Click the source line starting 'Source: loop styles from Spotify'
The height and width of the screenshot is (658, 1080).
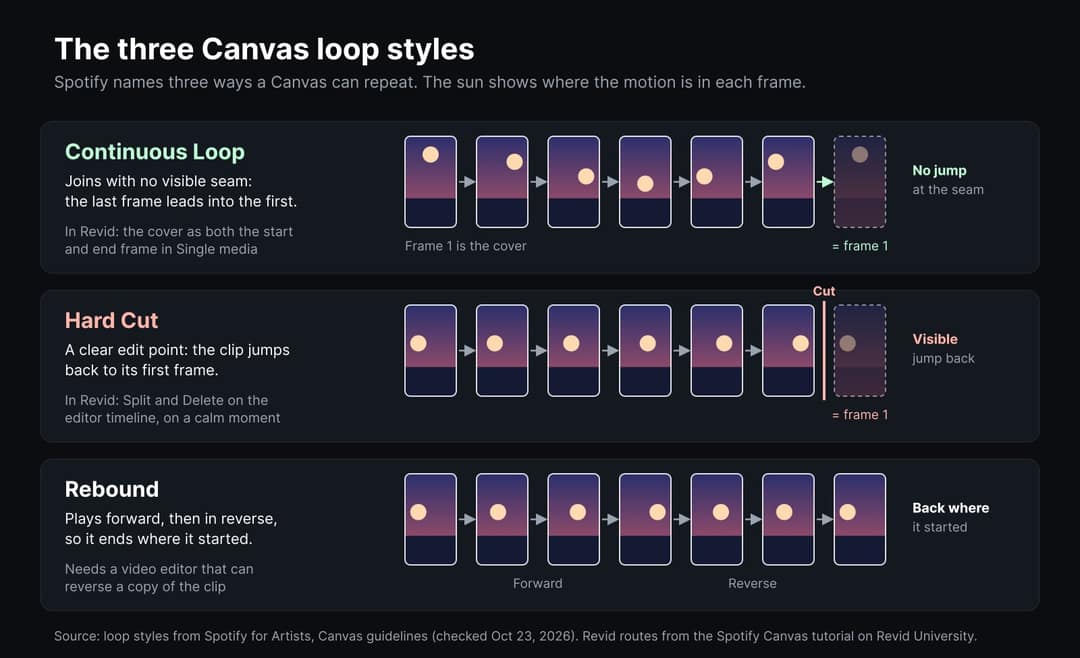(515, 636)
